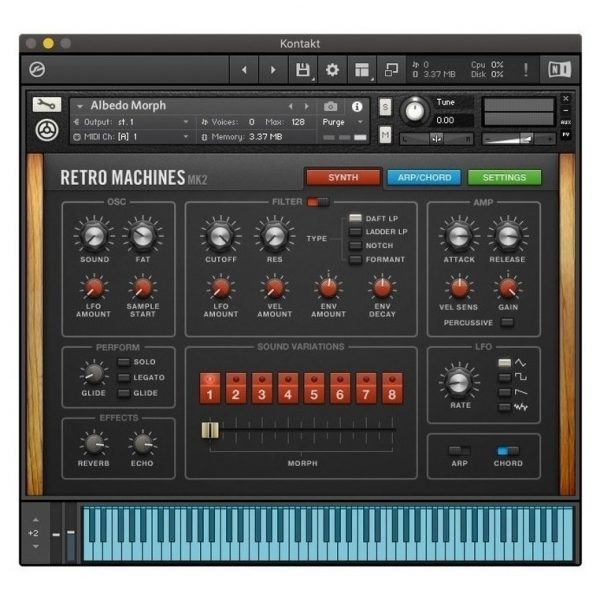This screenshot has width=600, height=600.
Task: Click the exclamation mark panic icon
Action: [x=526, y=70]
